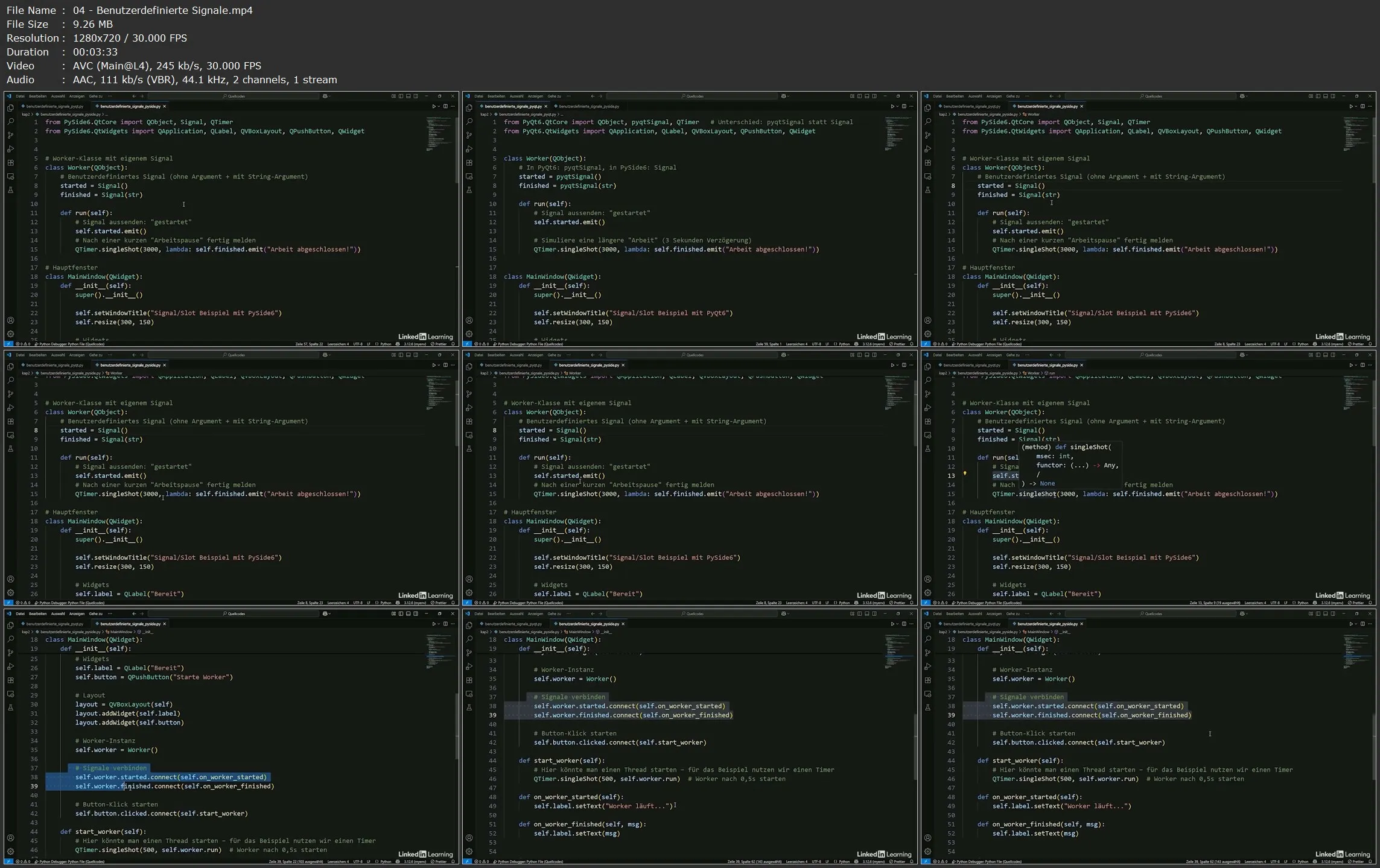
Task: Click Accounts icon in the PyQt6 code frame
Action: [469, 321]
